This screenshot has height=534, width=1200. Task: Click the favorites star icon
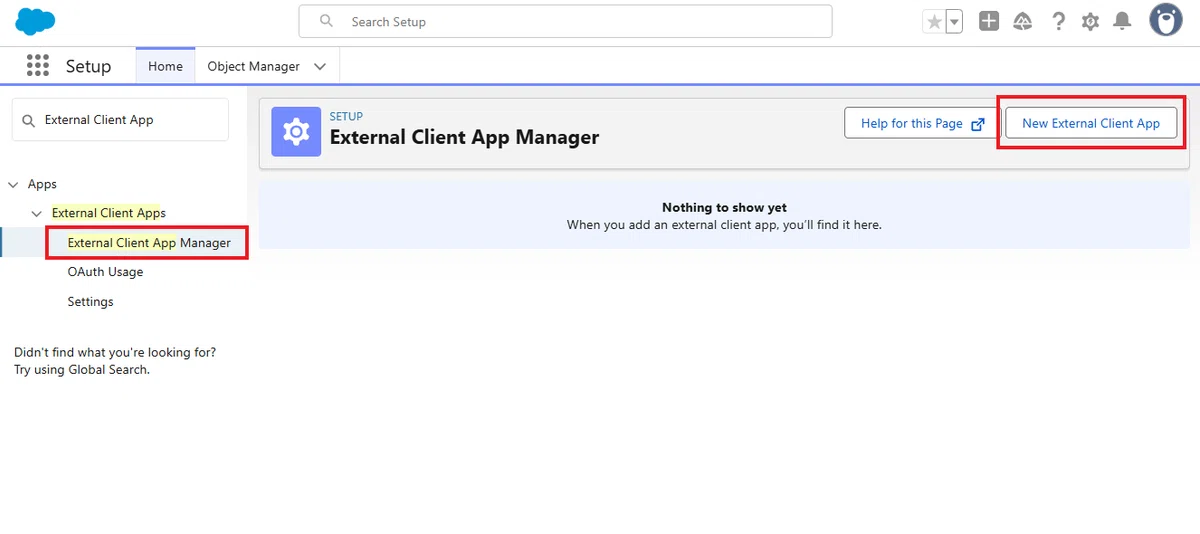click(x=934, y=21)
